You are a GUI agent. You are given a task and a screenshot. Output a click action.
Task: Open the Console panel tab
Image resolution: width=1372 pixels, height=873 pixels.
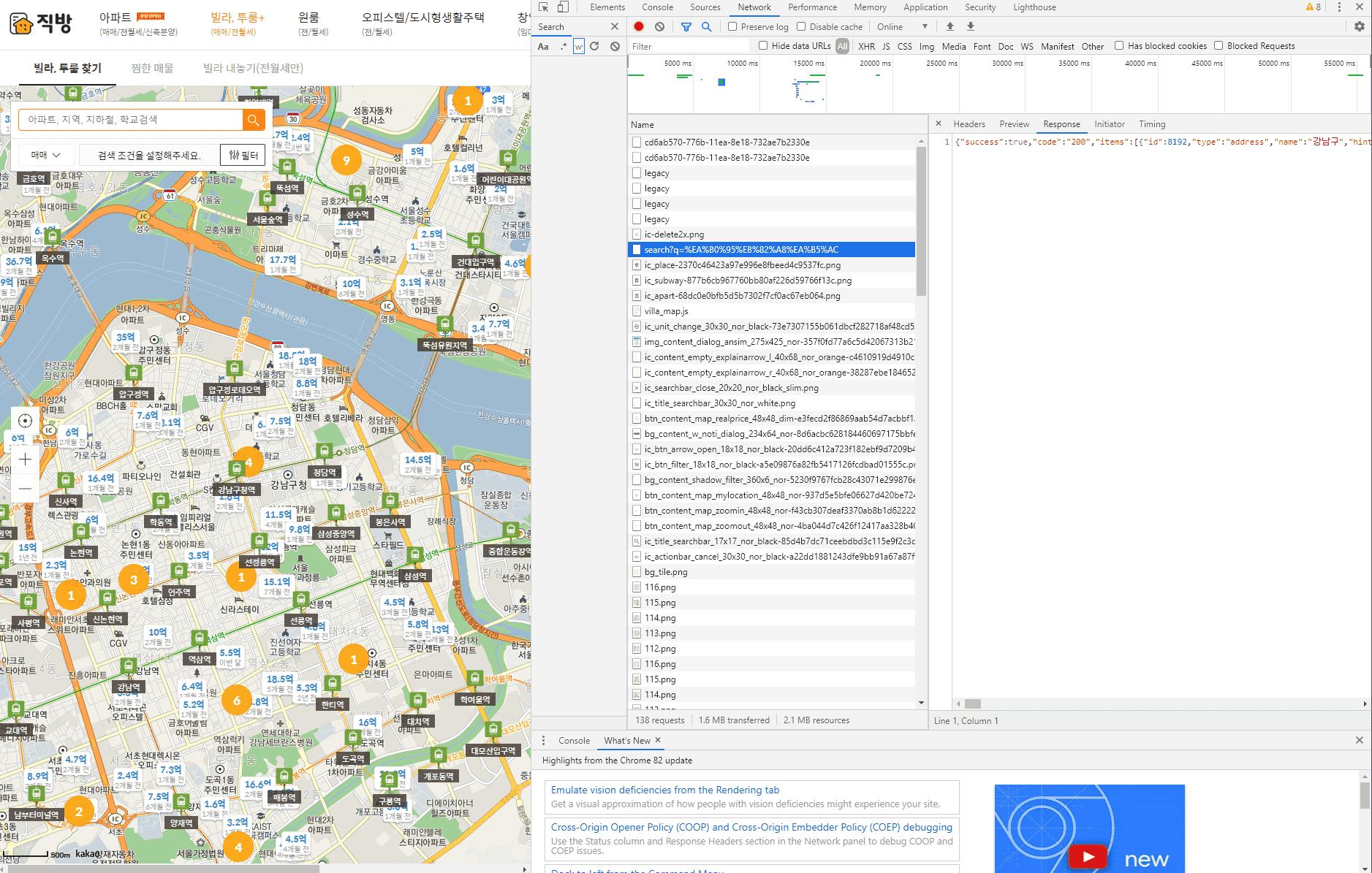click(657, 7)
